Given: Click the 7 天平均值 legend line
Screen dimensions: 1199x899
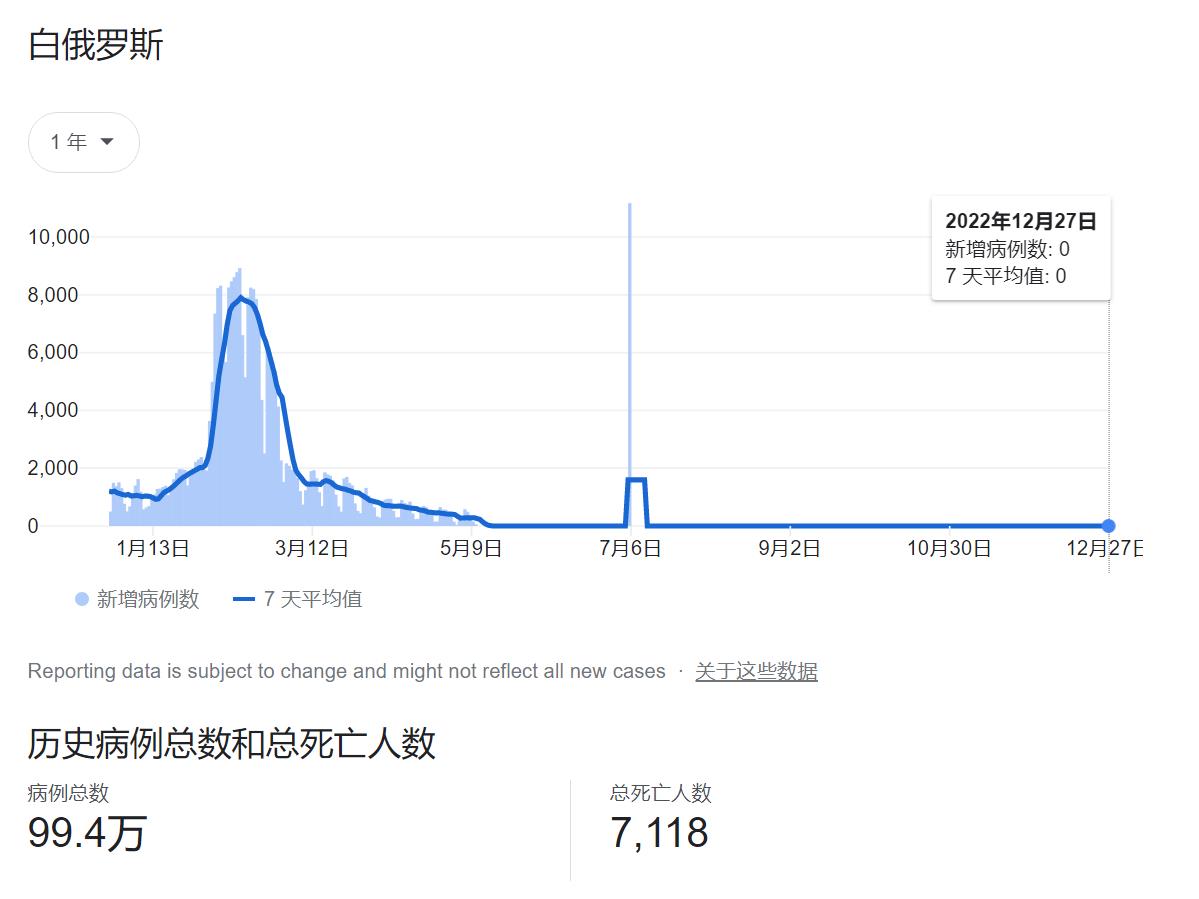Looking at the screenshot, I should point(243,599).
